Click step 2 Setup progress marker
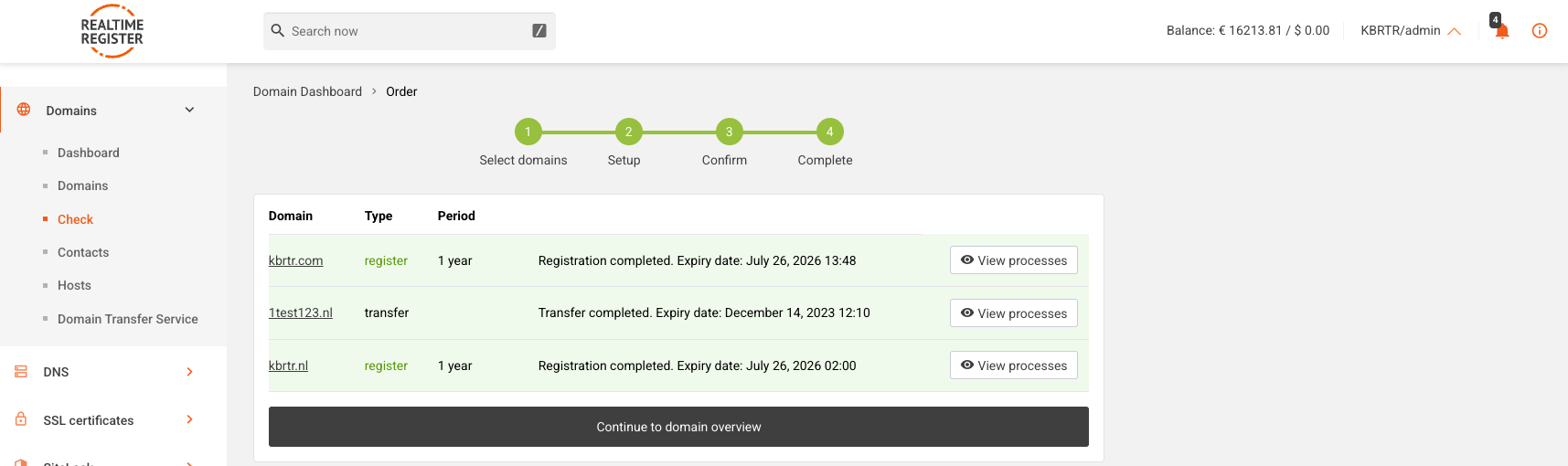Image resolution: width=1568 pixels, height=466 pixels. (628, 132)
